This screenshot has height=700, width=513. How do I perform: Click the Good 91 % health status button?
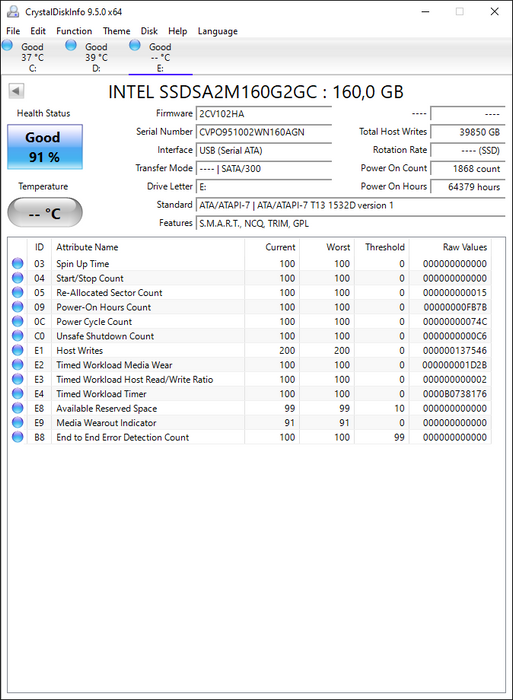(x=45, y=147)
